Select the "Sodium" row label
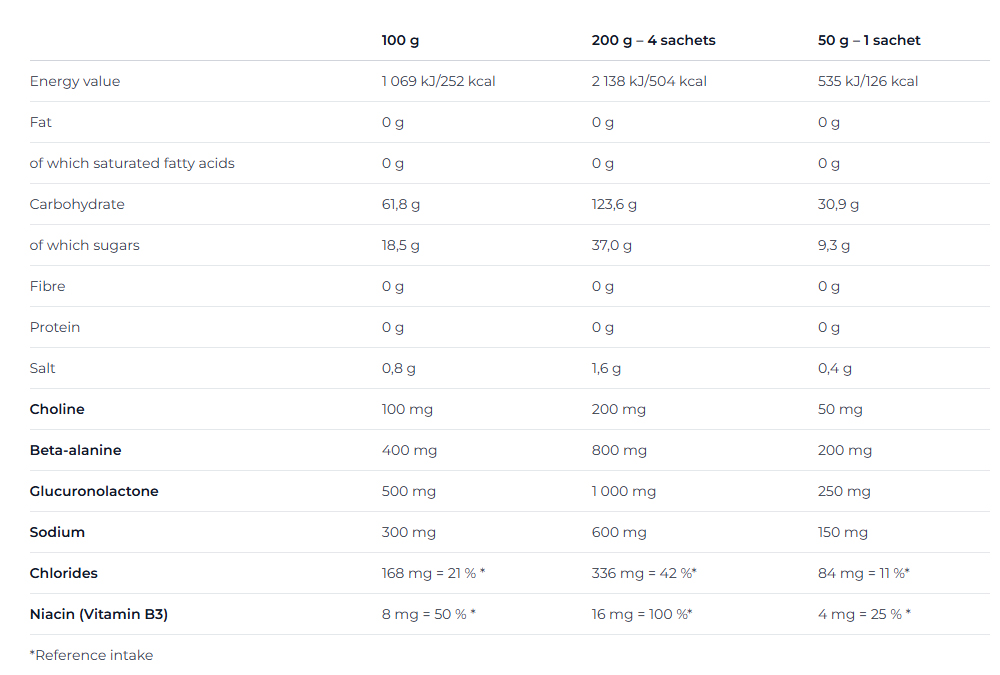The image size is (1000, 675). pos(57,533)
